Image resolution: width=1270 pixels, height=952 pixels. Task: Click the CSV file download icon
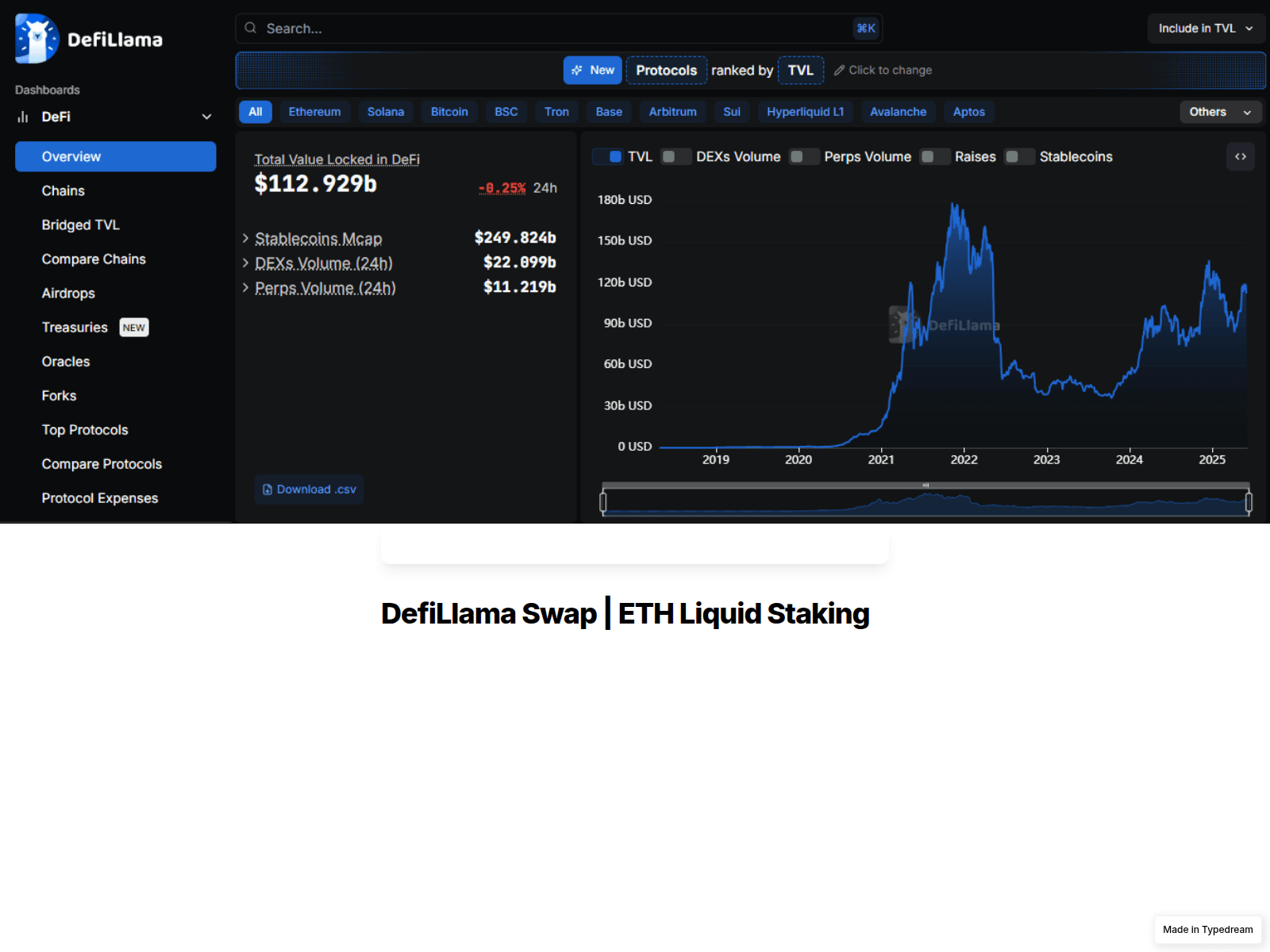tap(267, 489)
